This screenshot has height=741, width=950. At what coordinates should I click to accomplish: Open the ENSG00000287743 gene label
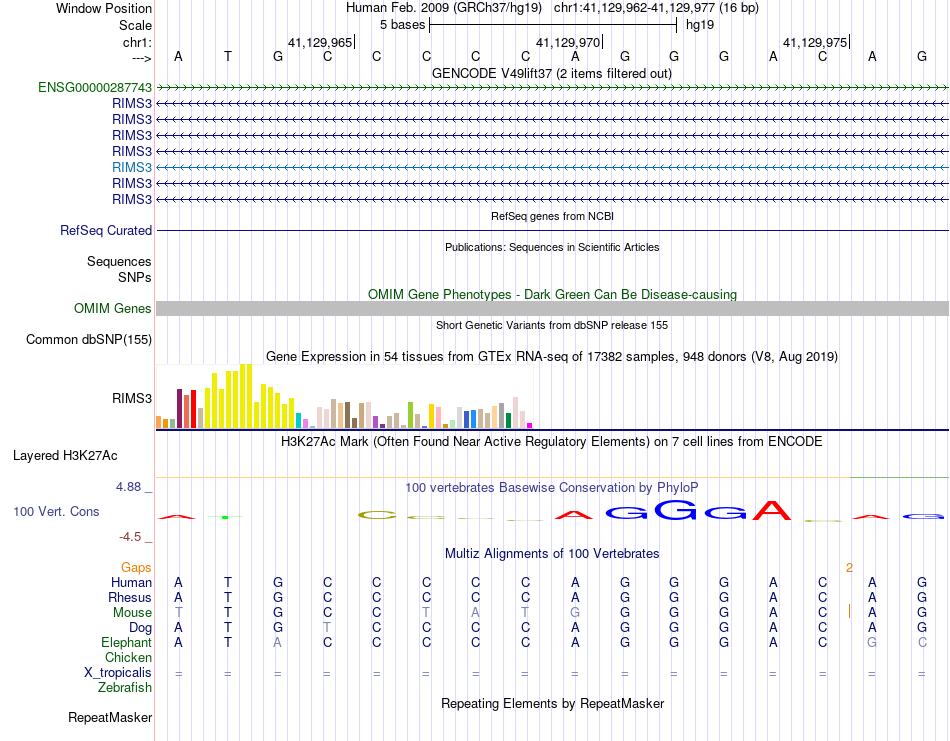click(95, 87)
